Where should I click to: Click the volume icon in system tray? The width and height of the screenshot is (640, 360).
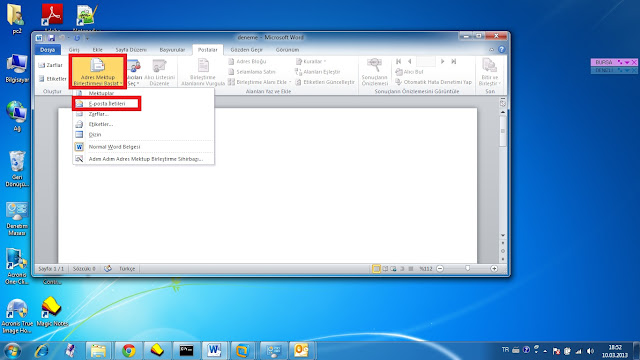590,351
